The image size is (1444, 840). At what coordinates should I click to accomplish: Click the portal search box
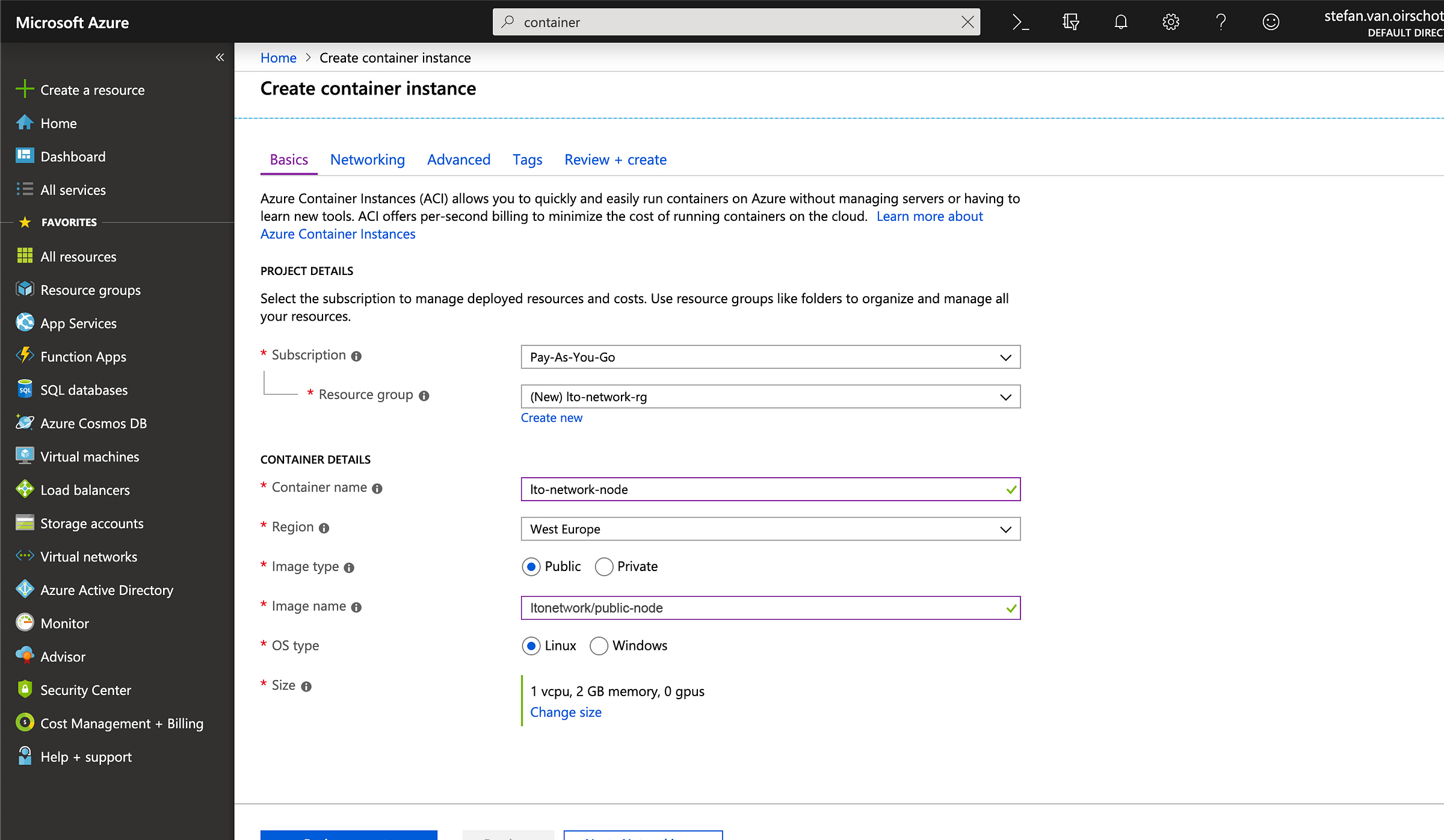click(736, 22)
